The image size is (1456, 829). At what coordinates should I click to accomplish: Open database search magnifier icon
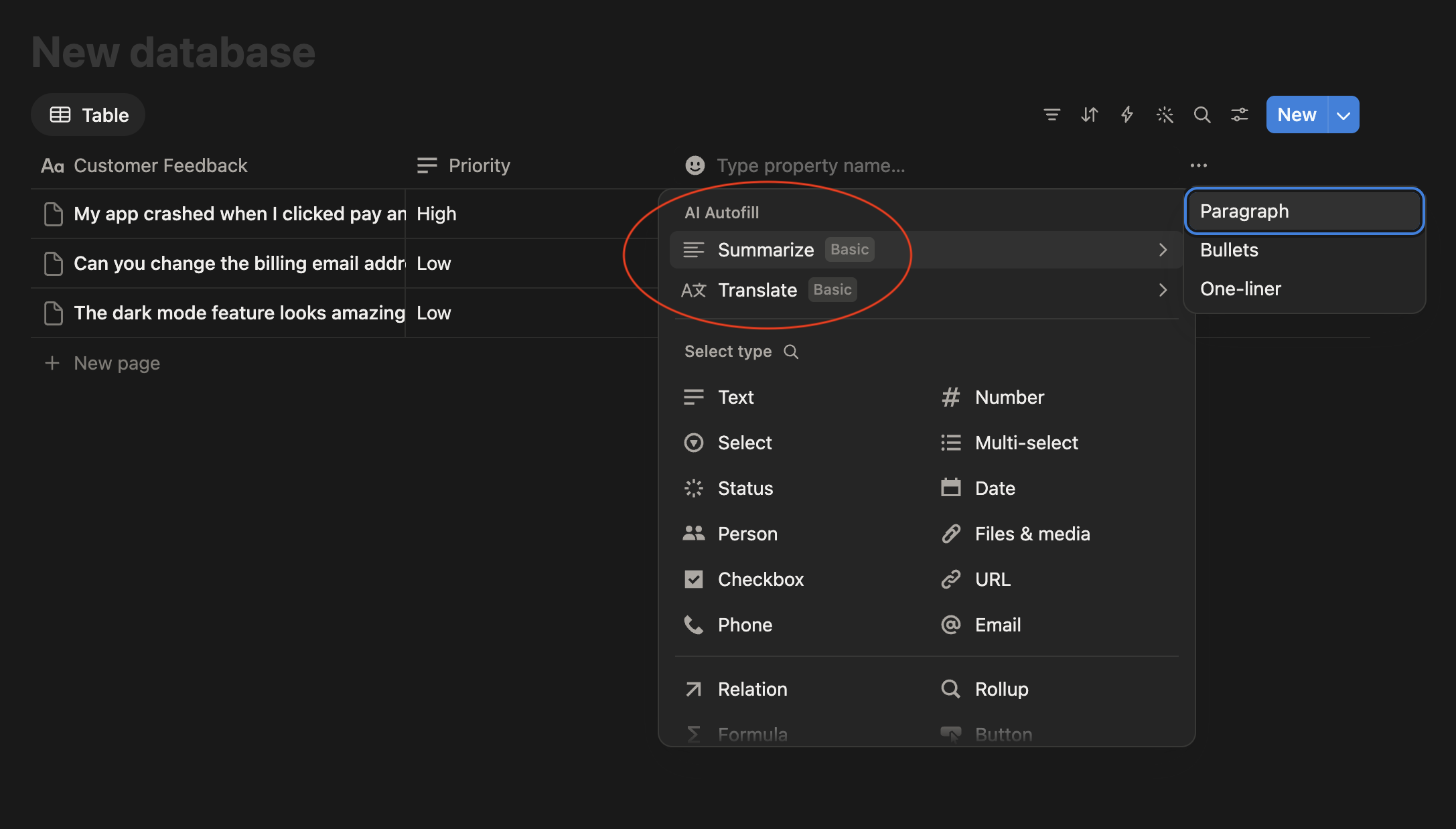pyautogui.click(x=1202, y=115)
